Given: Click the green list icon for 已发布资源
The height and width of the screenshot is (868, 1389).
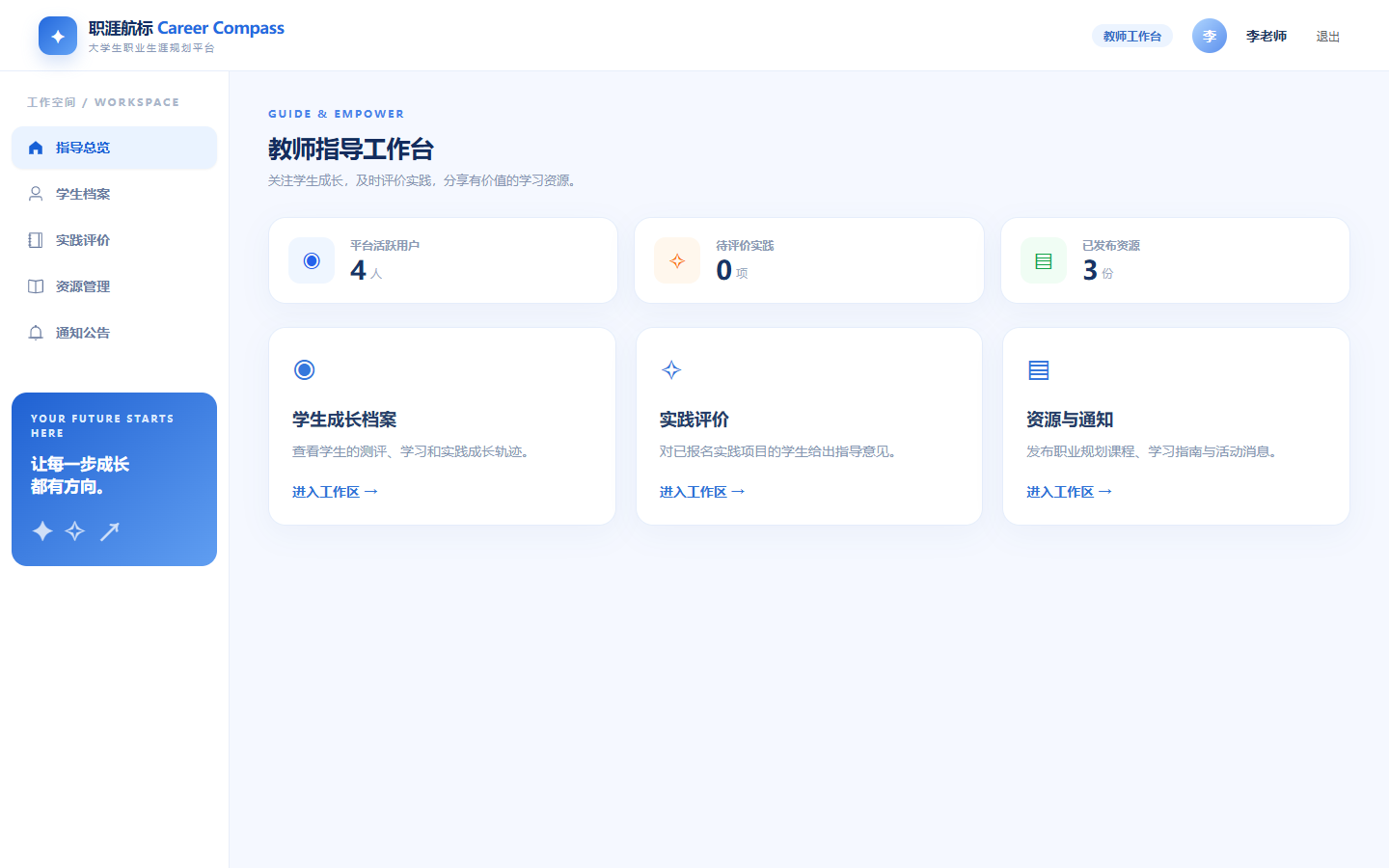Looking at the screenshot, I should tap(1044, 260).
